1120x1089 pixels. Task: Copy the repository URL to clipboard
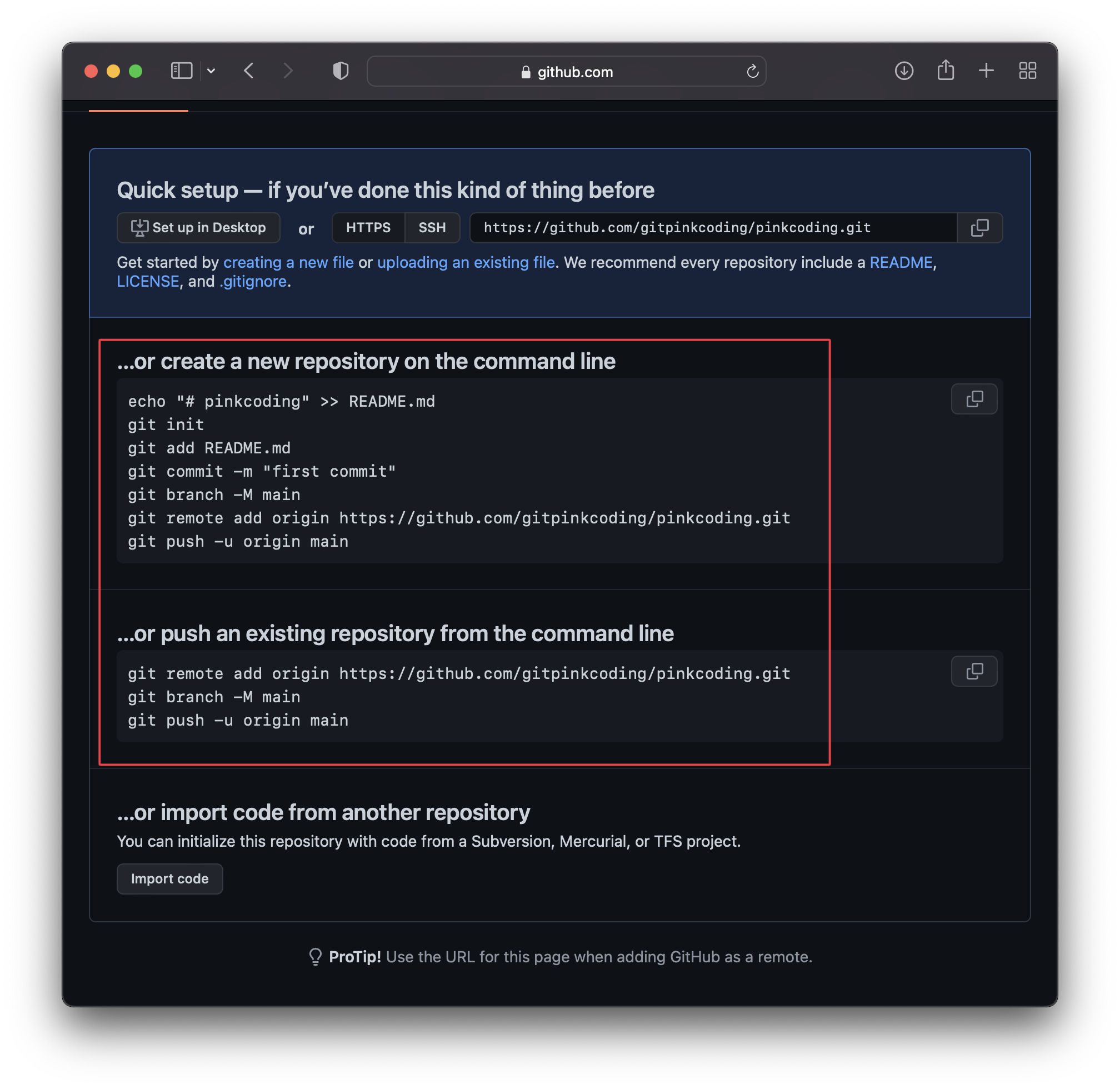(x=979, y=228)
